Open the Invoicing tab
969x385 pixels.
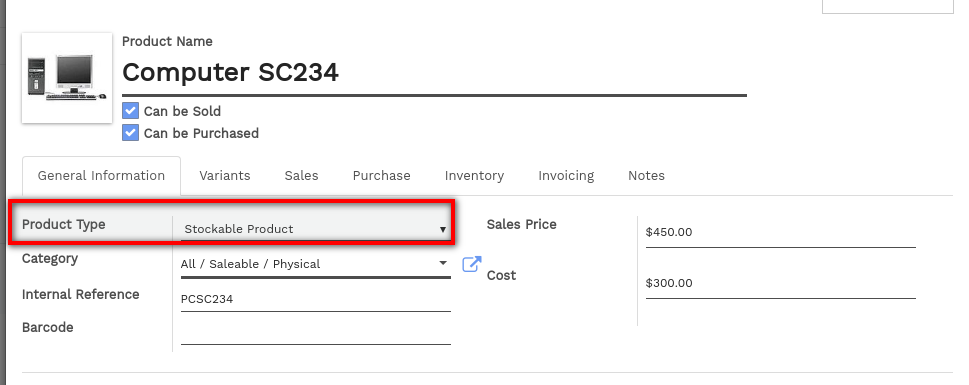tap(566, 176)
